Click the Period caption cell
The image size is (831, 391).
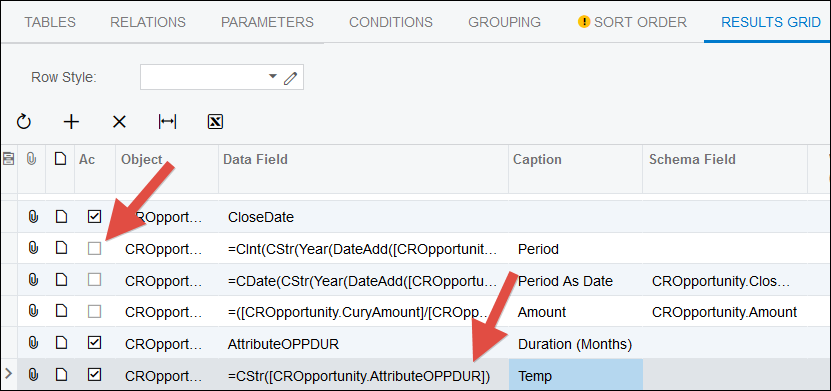pyautogui.click(x=576, y=248)
